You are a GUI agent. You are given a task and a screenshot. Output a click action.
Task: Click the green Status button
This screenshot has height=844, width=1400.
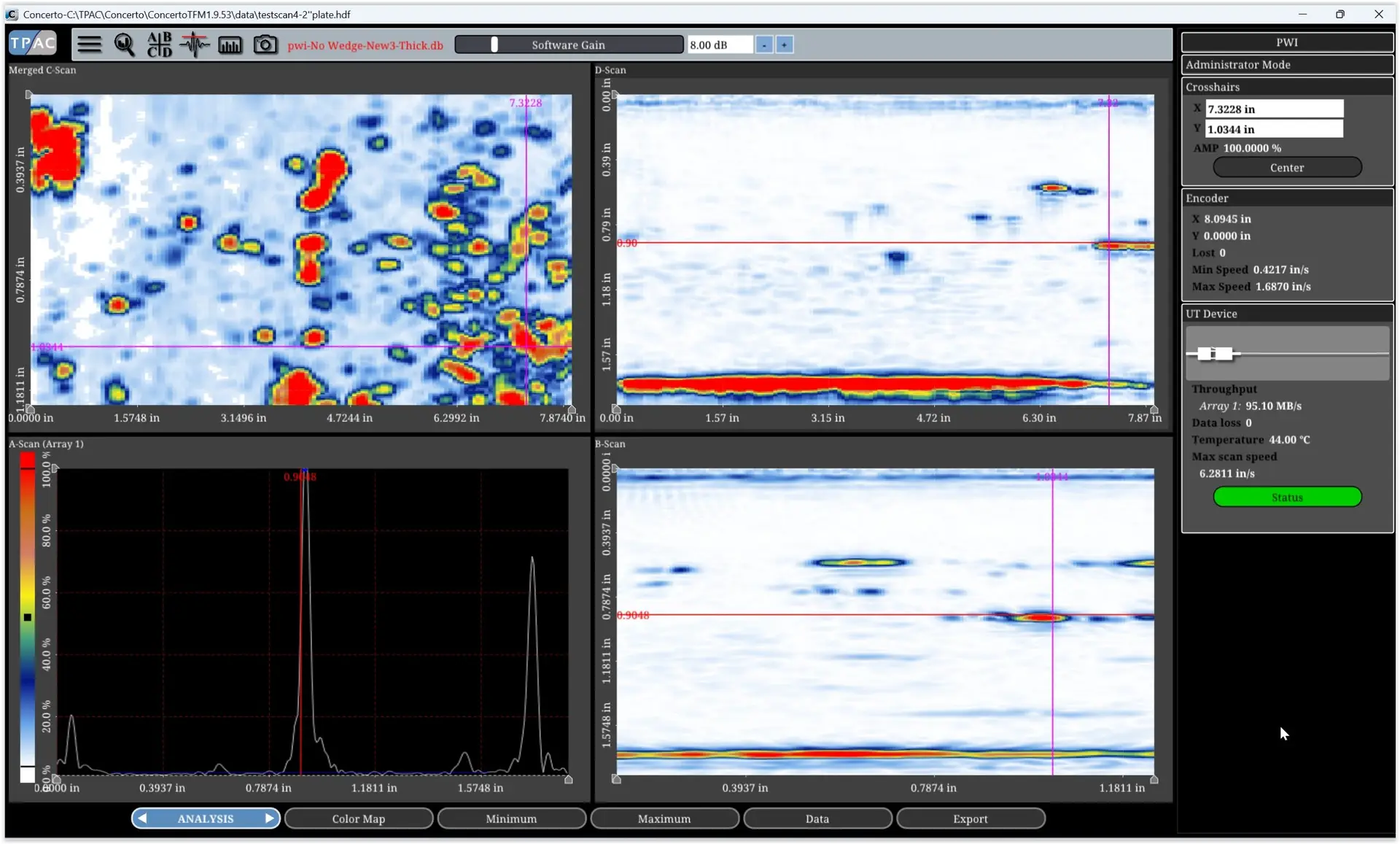[x=1286, y=497]
